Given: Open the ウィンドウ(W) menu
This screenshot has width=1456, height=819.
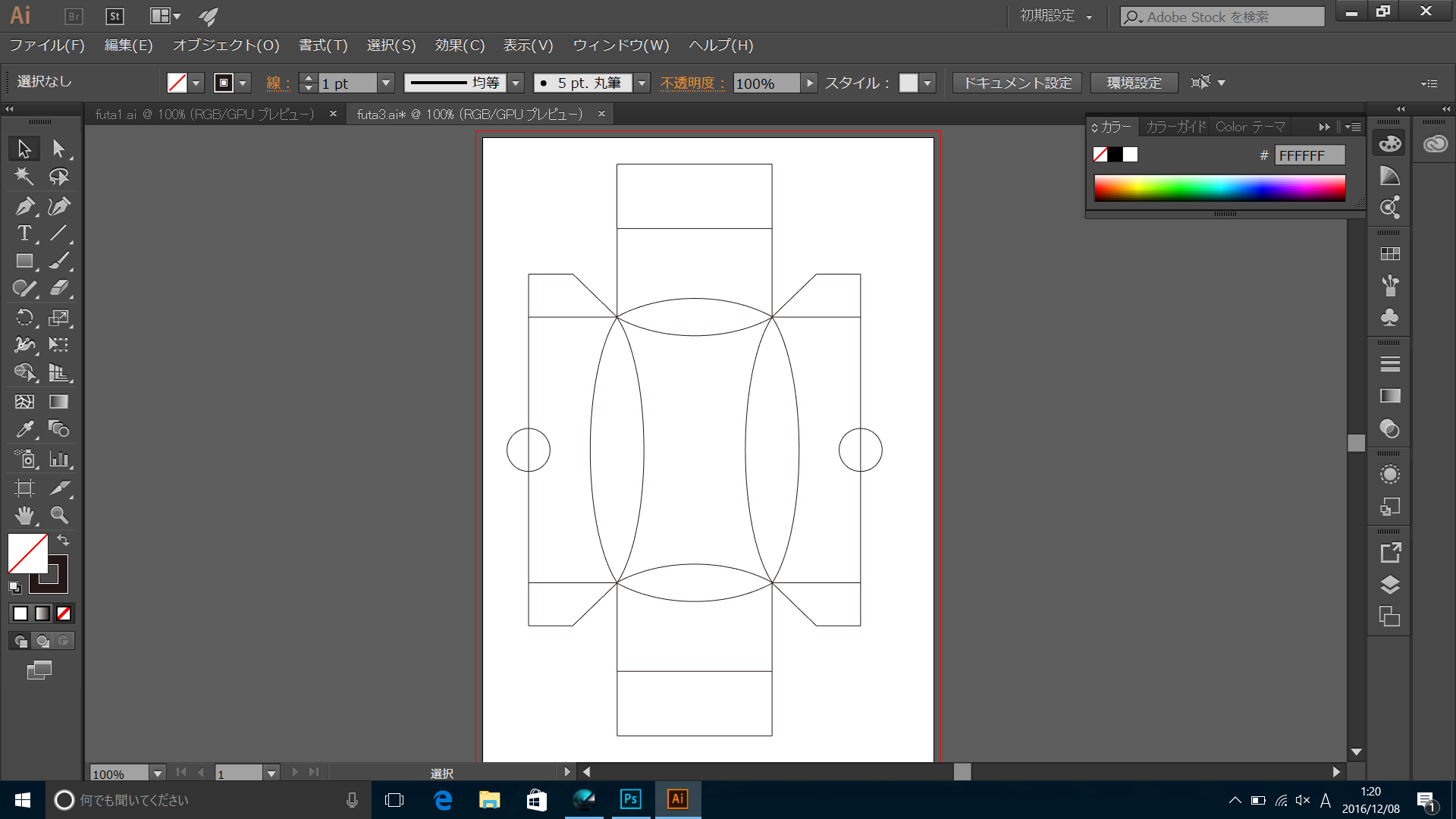Looking at the screenshot, I should 621,45.
